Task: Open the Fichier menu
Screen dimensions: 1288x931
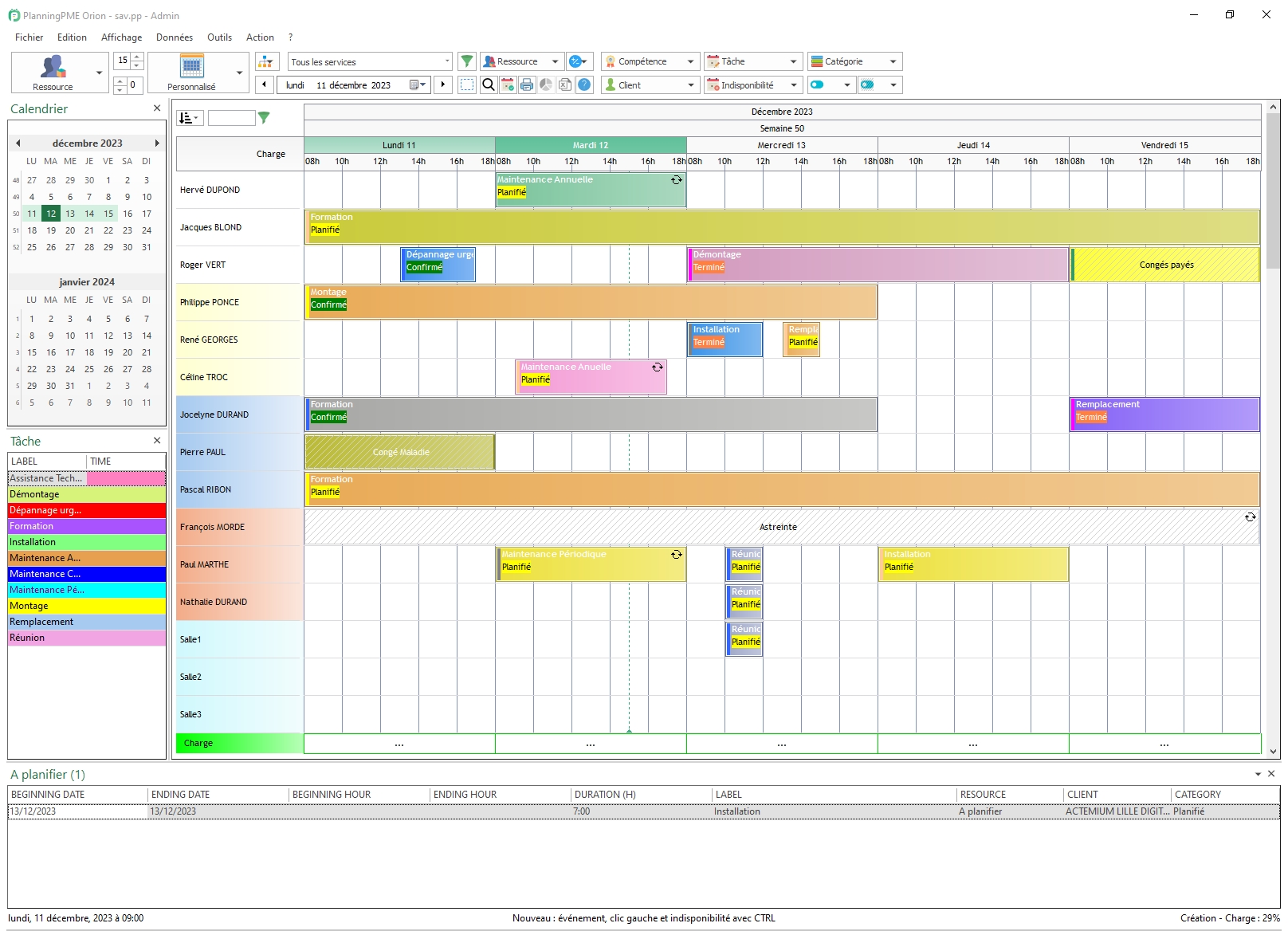Action: pyautogui.click(x=29, y=37)
